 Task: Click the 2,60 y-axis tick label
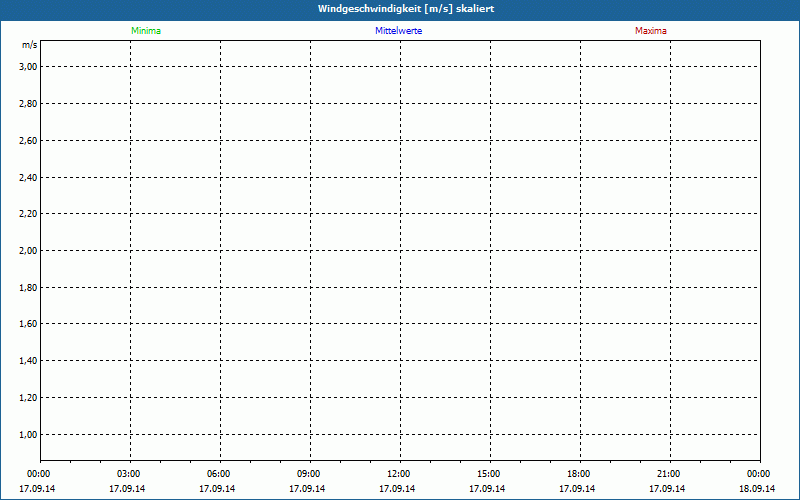coord(28,141)
